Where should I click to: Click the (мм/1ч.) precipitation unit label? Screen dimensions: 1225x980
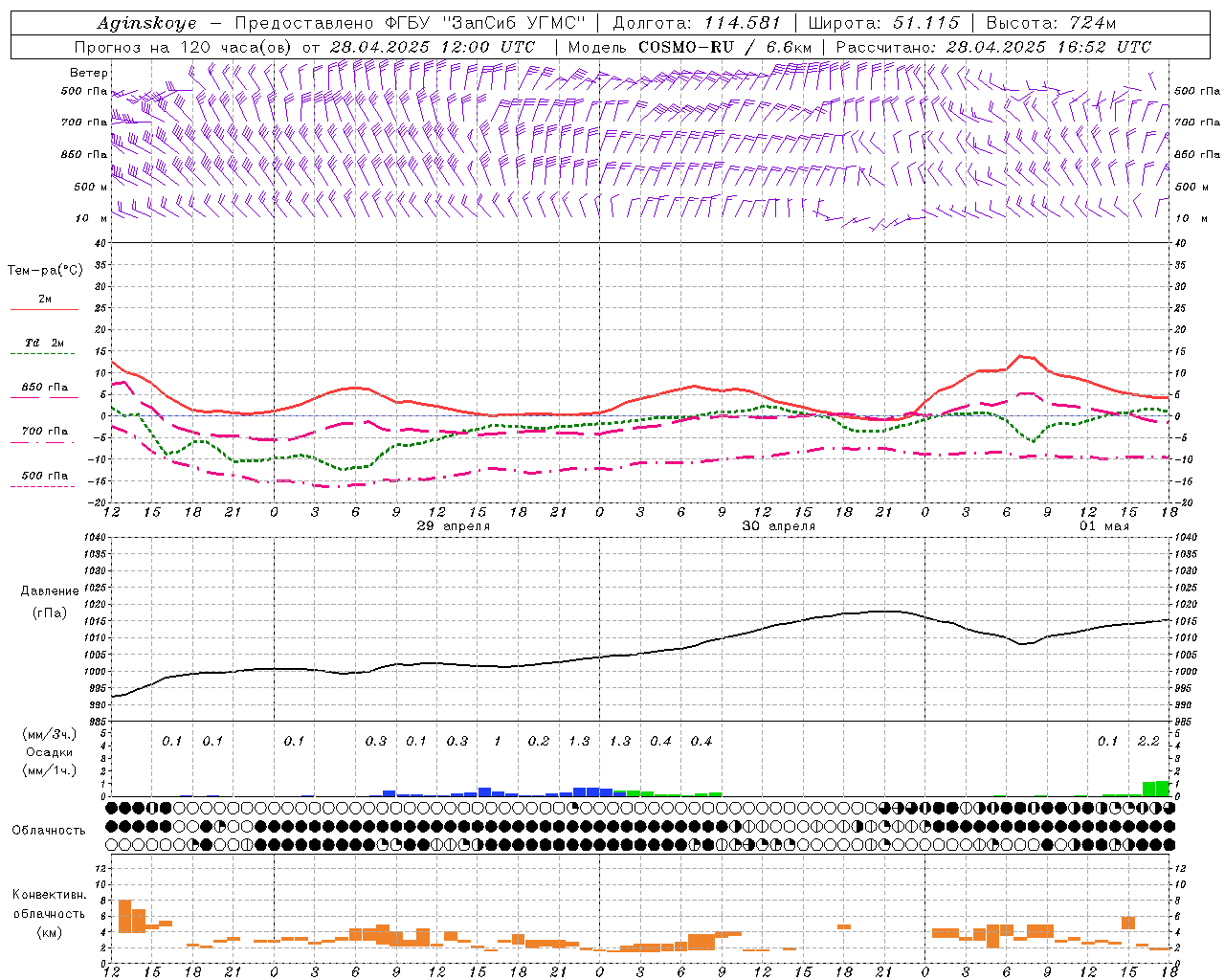click(50, 769)
